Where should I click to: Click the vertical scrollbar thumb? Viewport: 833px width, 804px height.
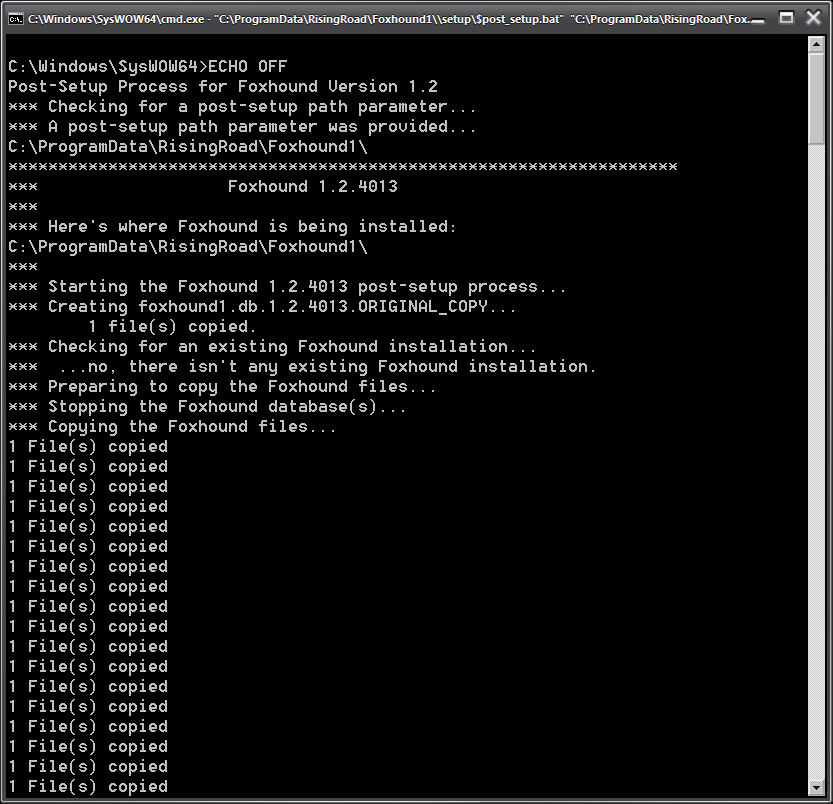pyautogui.click(x=816, y=98)
